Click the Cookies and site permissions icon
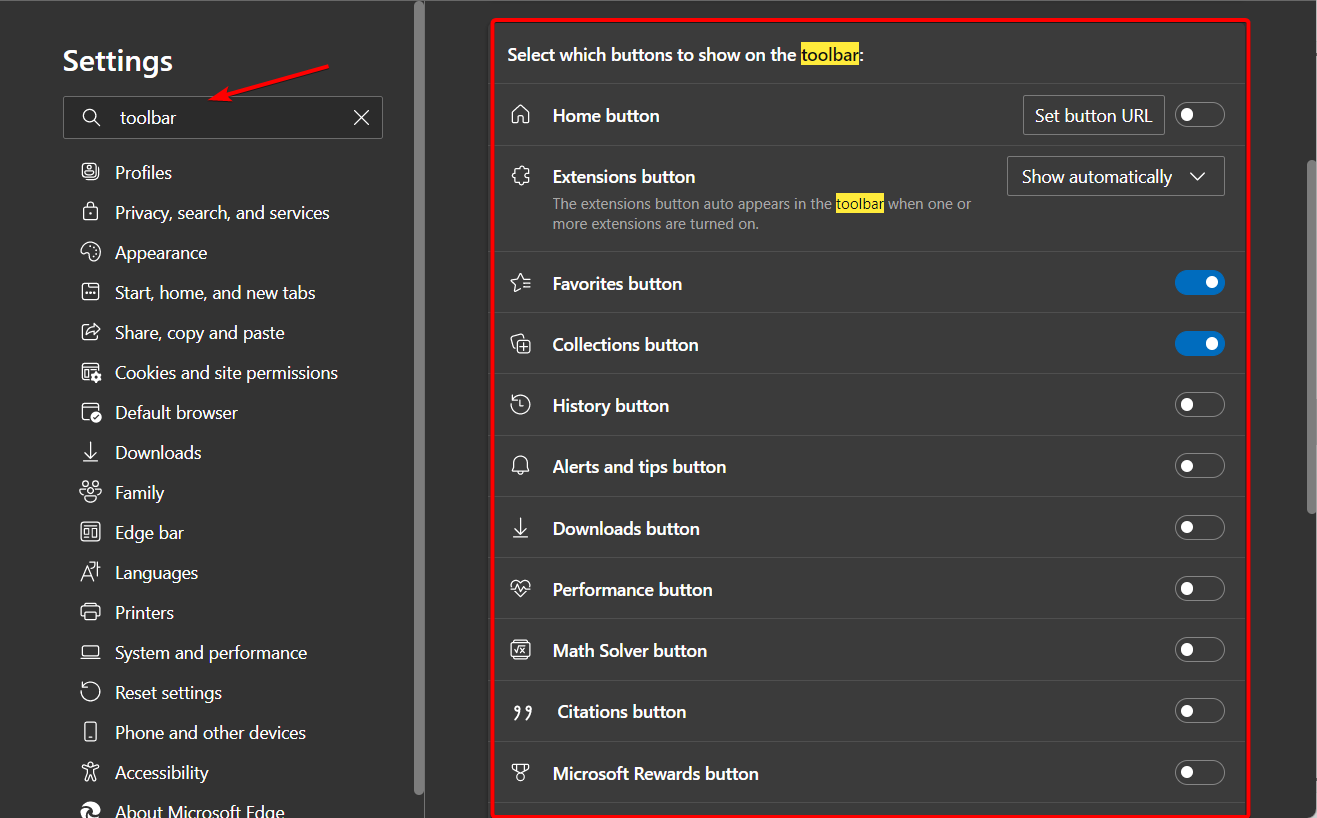This screenshot has width=1317, height=818. (x=91, y=373)
